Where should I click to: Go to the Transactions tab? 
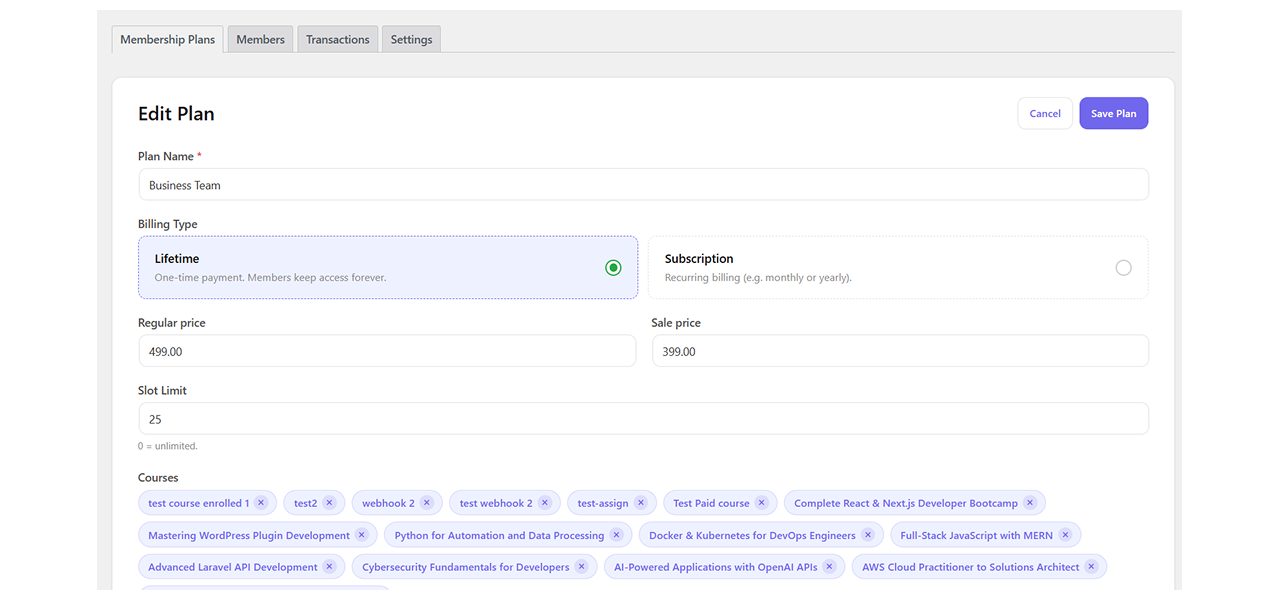click(x=338, y=39)
